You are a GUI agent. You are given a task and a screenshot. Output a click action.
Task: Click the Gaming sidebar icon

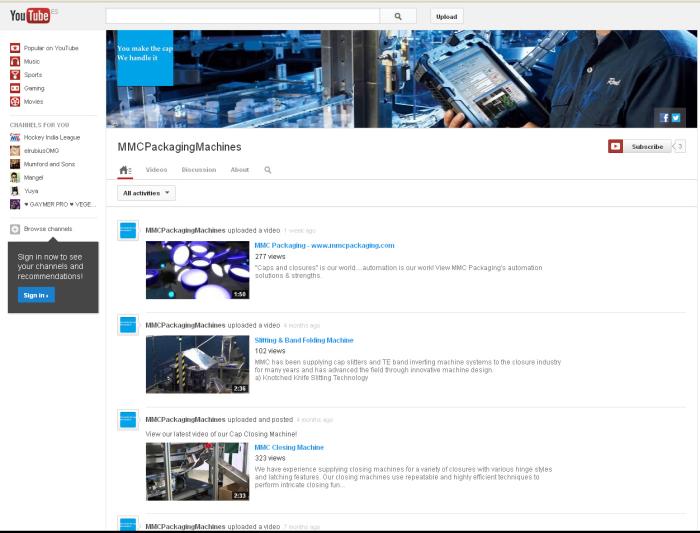(x=15, y=88)
